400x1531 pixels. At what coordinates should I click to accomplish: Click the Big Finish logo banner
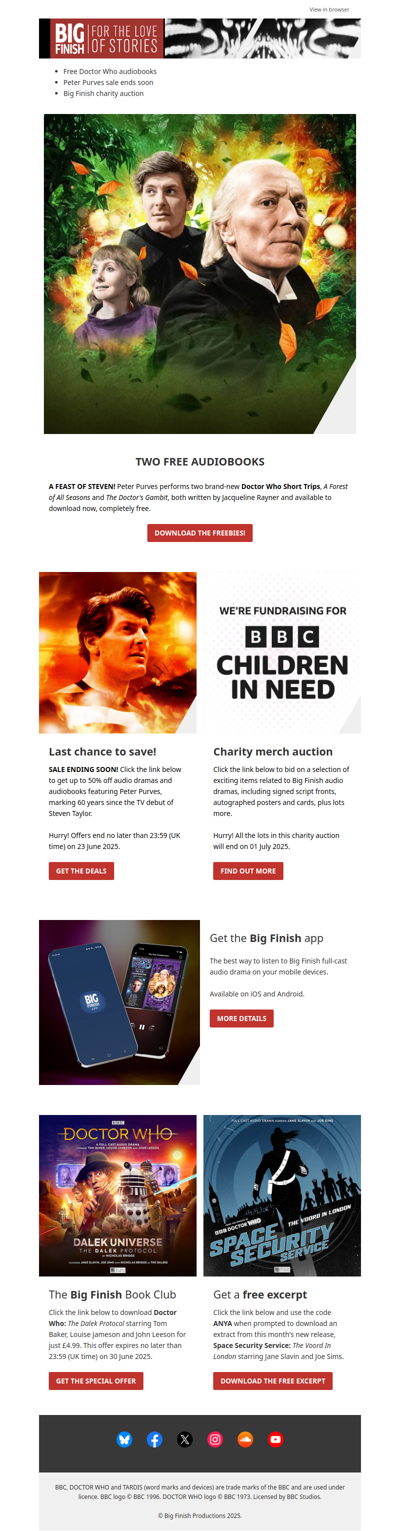(x=200, y=39)
